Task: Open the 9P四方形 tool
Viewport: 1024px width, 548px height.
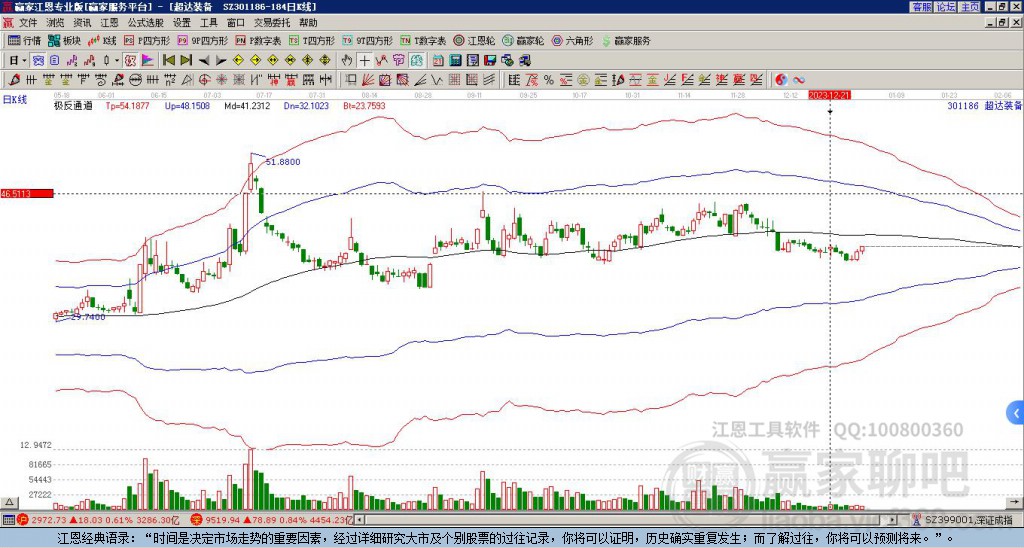Action: [x=202, y=40]
